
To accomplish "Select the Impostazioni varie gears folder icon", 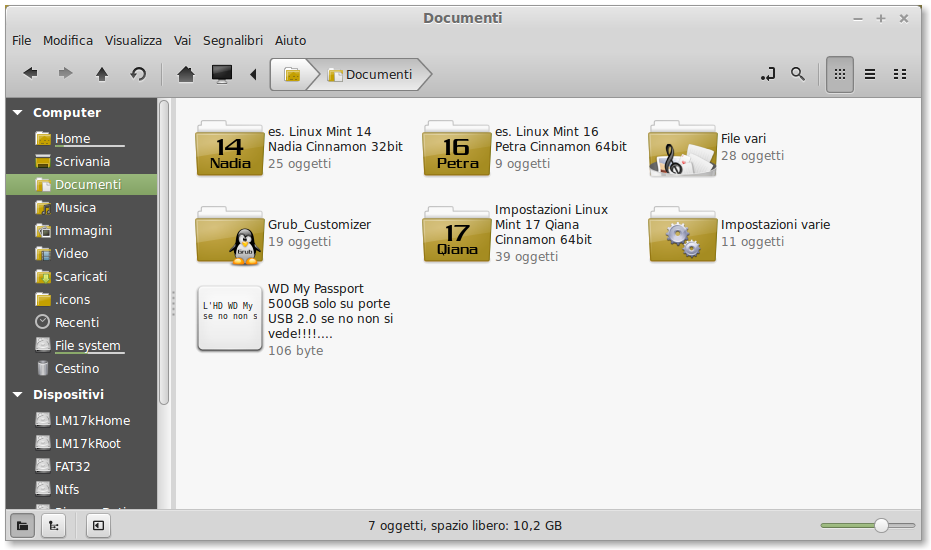I will click(683, 235).
